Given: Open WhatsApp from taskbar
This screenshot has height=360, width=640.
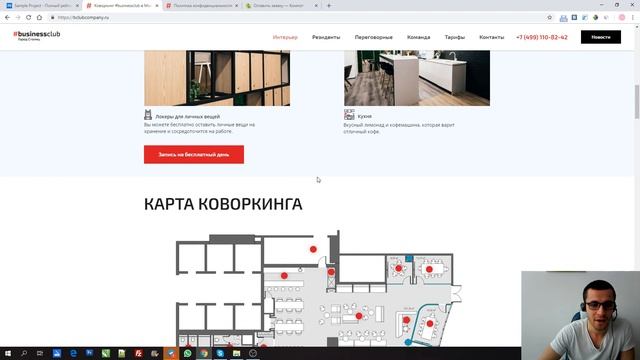Looking at the screenshot, I should point(187,353).
